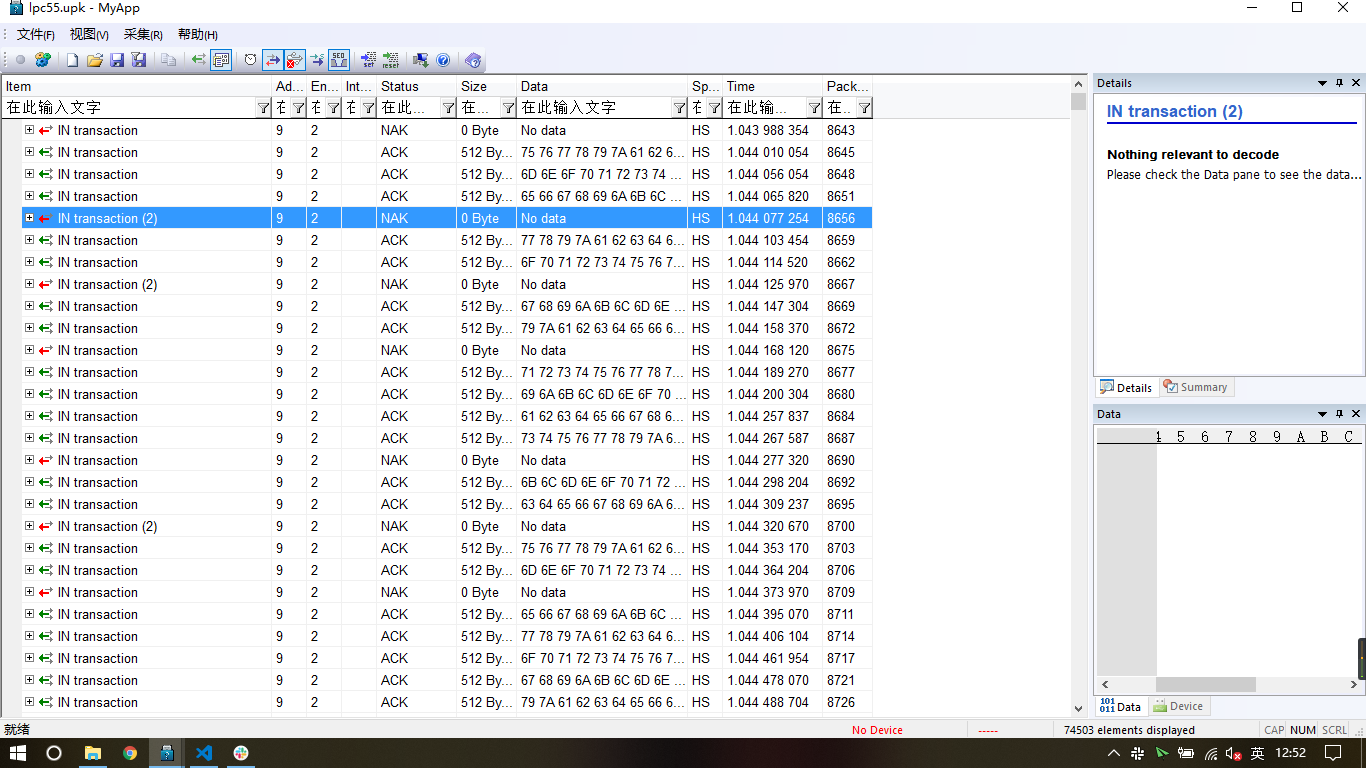Expand selected IN transaction (2) packet 8656
Viewport: 1366px width, 768px height.
pyautogui.click(x=29, y=218)
